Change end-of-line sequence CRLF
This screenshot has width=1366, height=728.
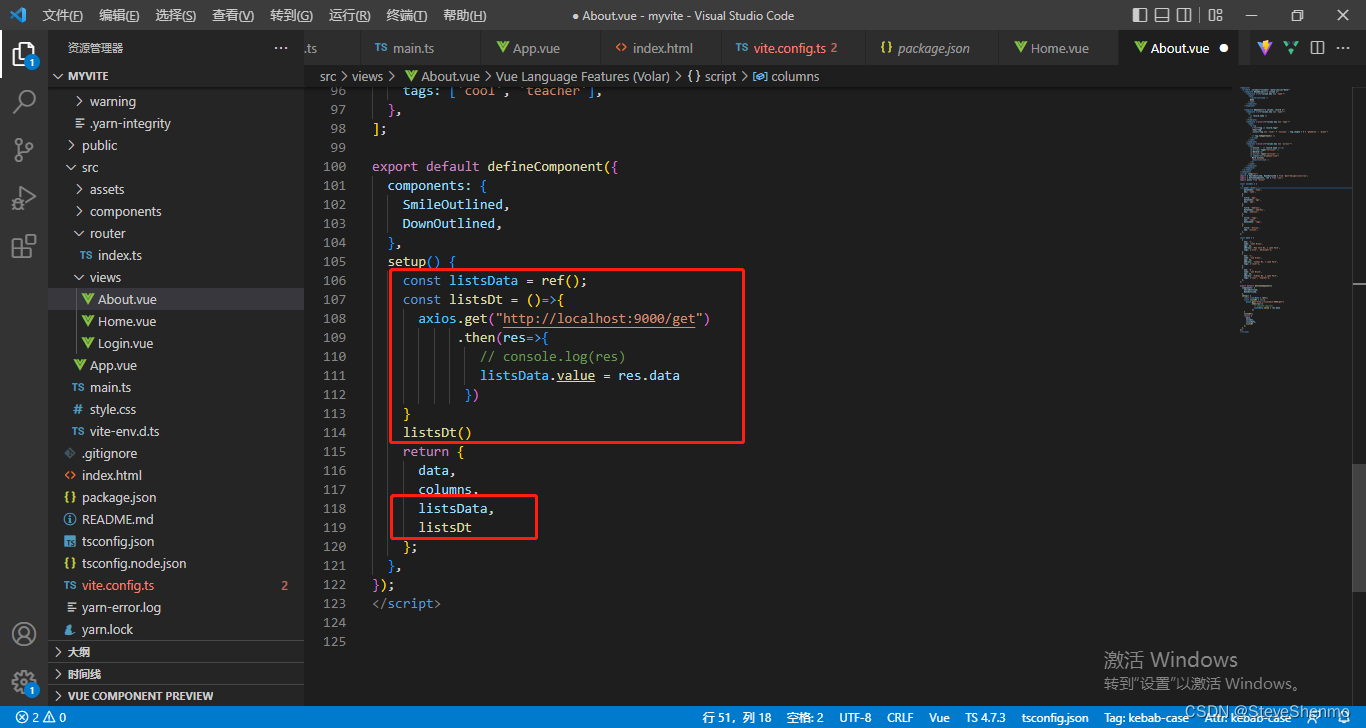(900, 717)
